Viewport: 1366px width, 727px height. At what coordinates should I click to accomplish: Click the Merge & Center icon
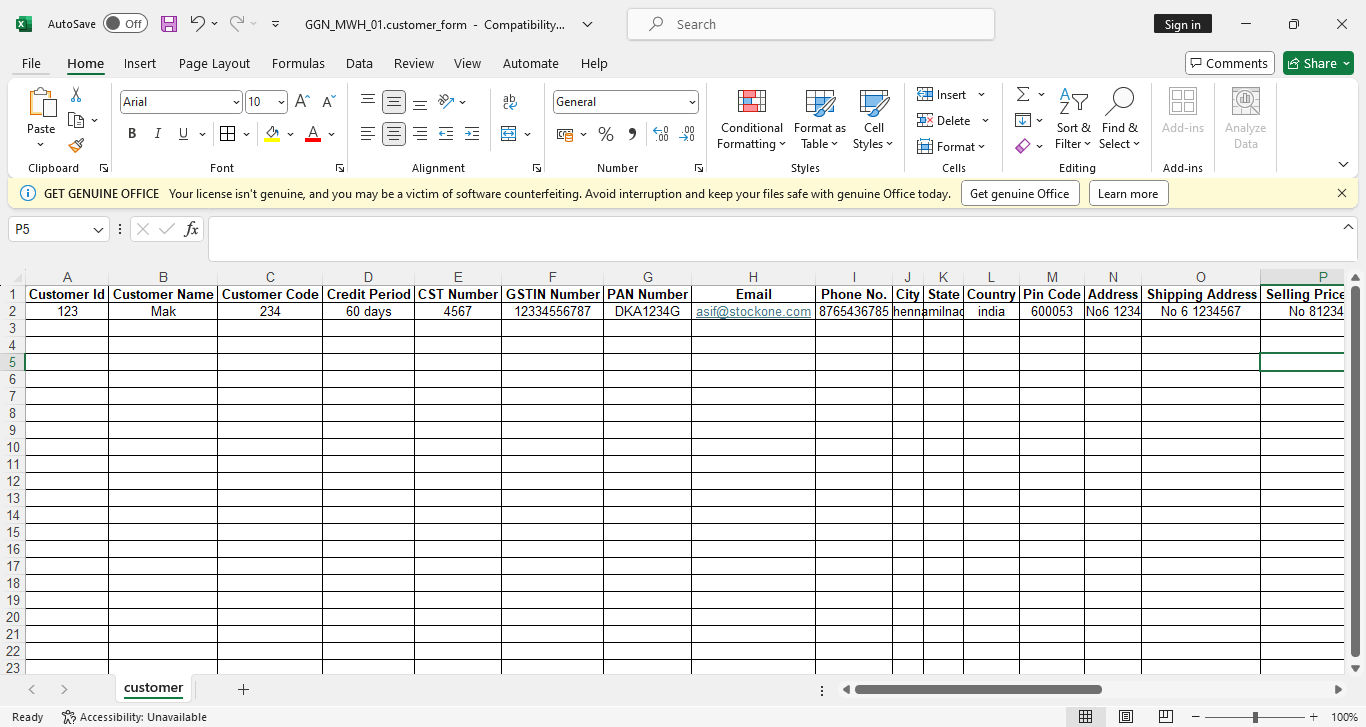(x=509, y=134)
